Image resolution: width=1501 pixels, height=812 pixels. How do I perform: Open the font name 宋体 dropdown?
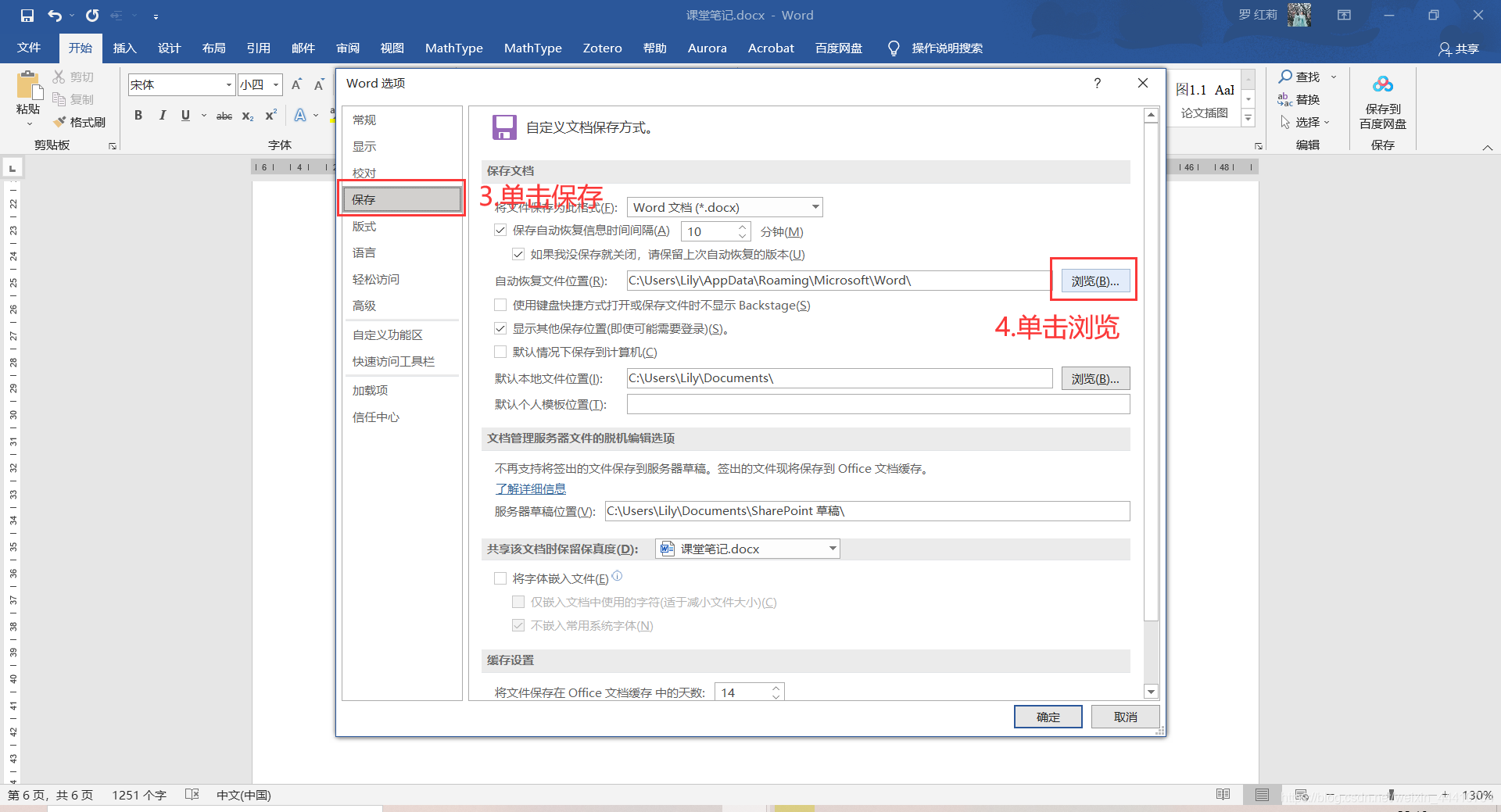[x=228, y=84]
